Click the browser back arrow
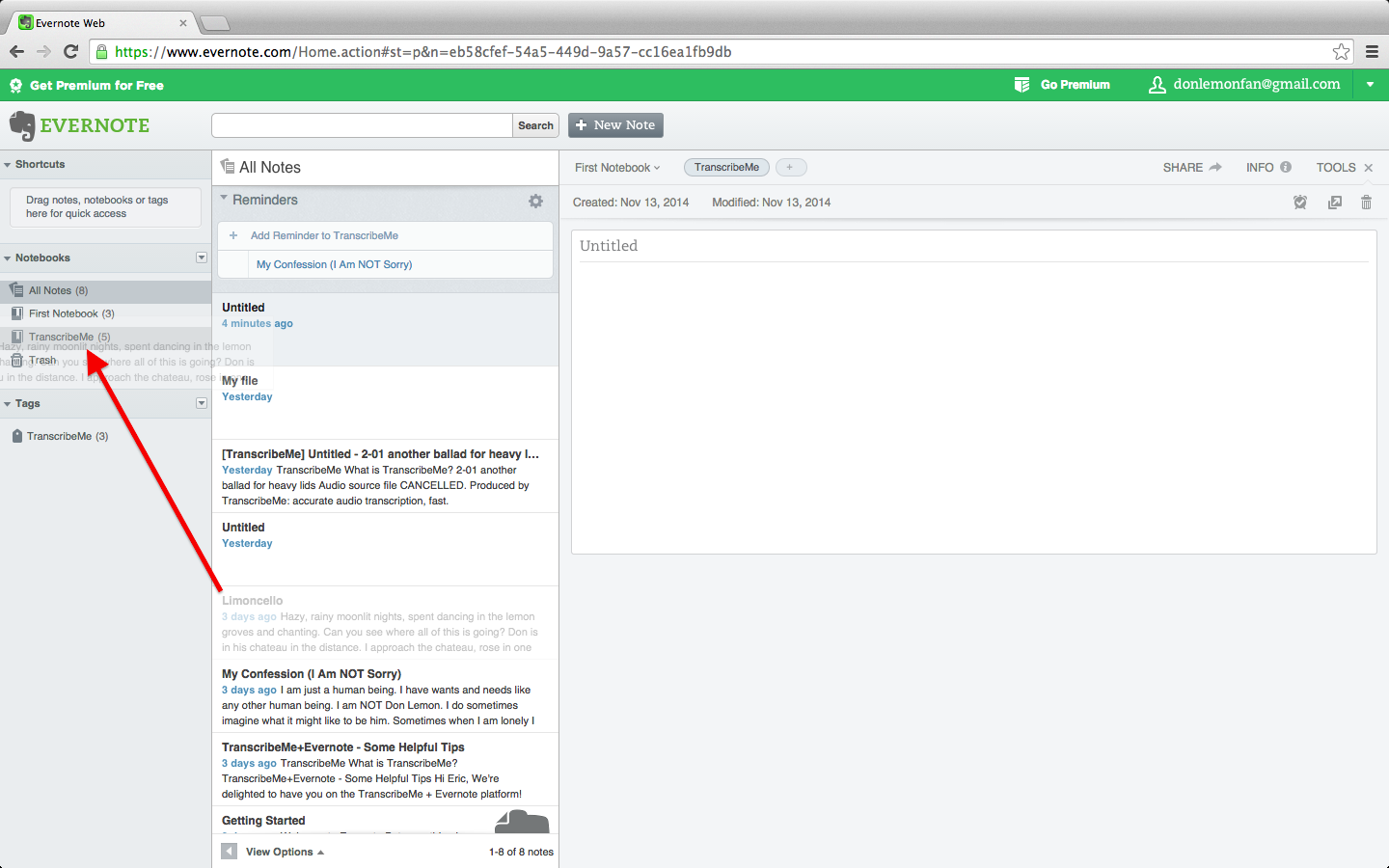 16,52
